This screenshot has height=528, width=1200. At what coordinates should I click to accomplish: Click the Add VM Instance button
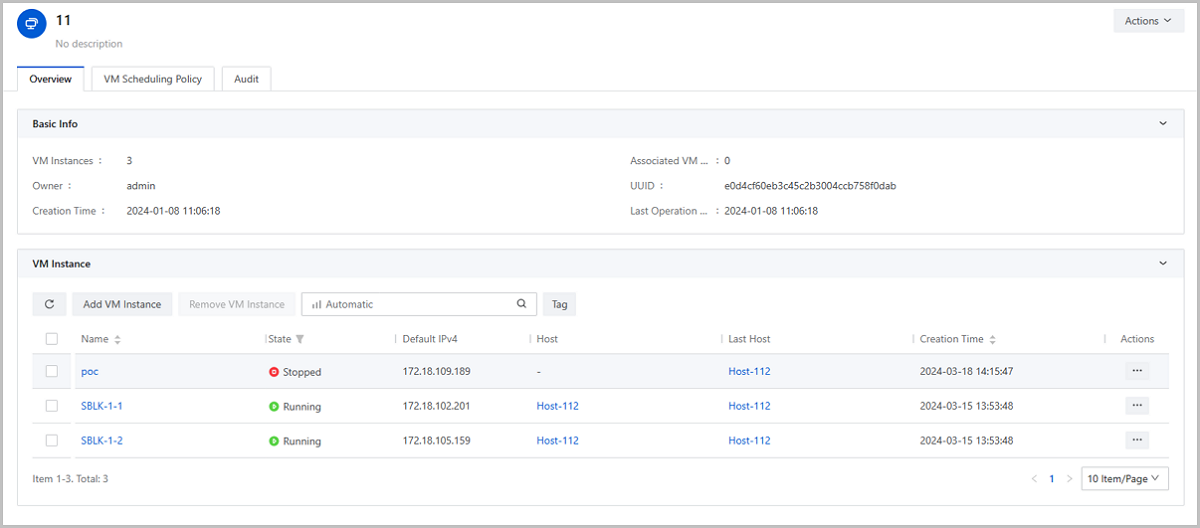coord(122,304)
